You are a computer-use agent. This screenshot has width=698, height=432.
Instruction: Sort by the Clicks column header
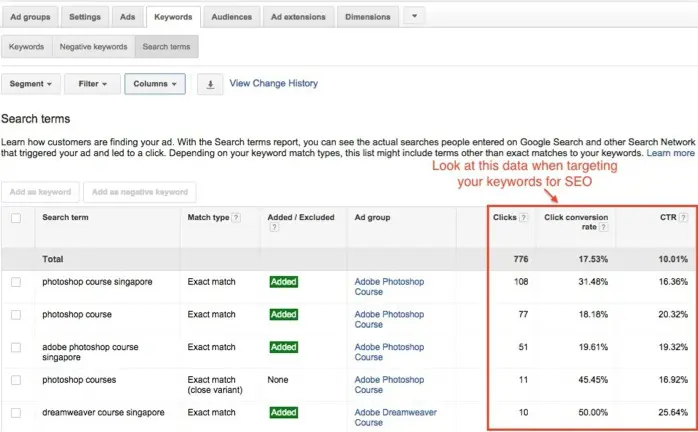[x=505, y=217]
